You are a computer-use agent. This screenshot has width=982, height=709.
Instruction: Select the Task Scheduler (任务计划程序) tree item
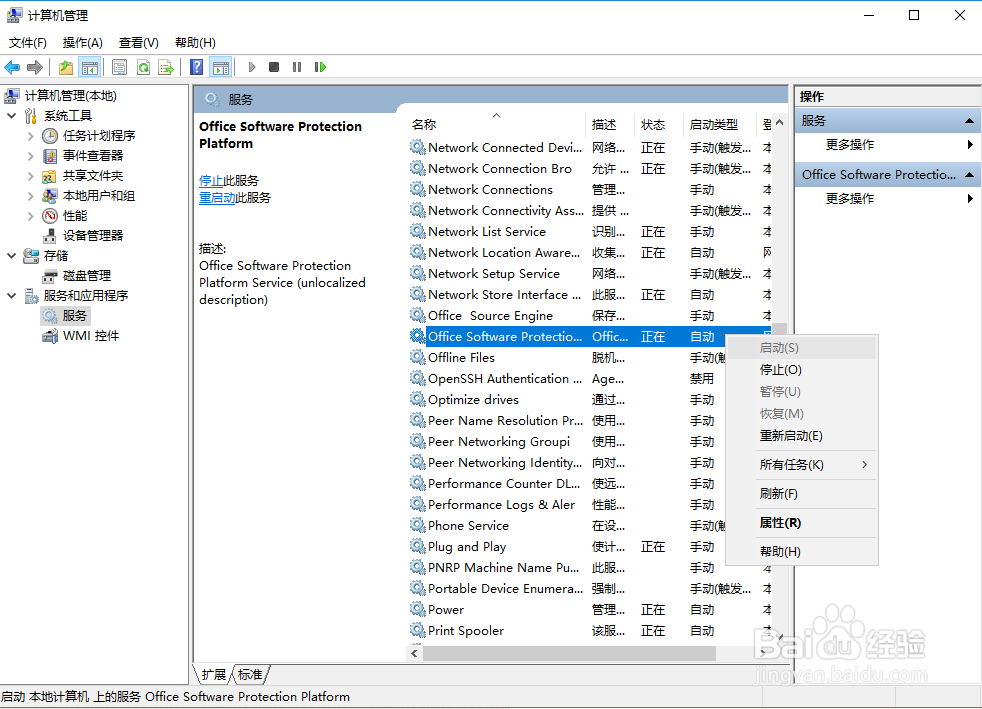pyautogui.click(x=98, y=135)
